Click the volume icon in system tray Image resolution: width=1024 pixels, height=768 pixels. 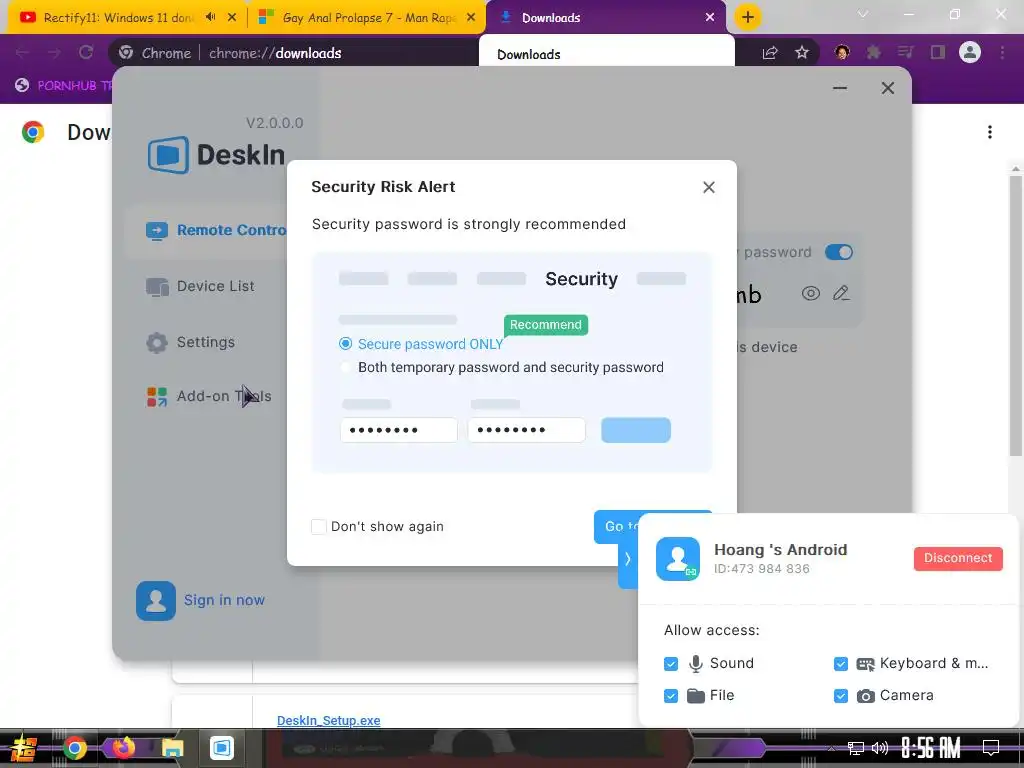(x=880, y=748)
